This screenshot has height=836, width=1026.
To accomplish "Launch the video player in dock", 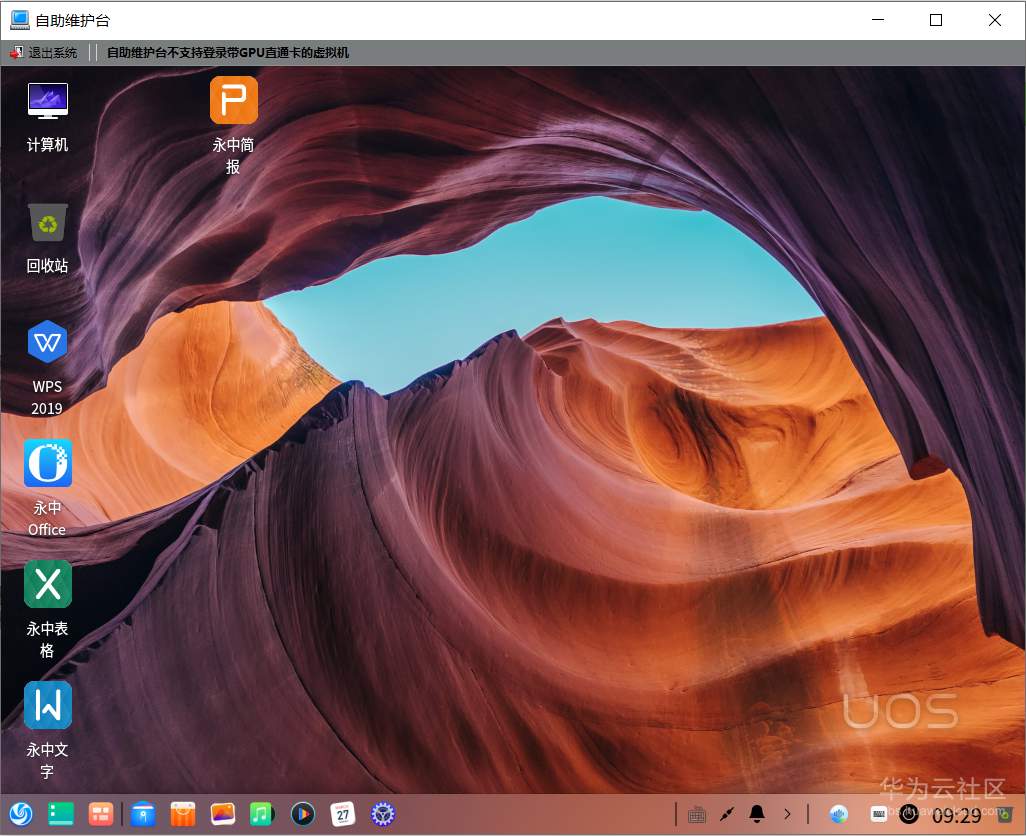I will [x=302, y=814].
